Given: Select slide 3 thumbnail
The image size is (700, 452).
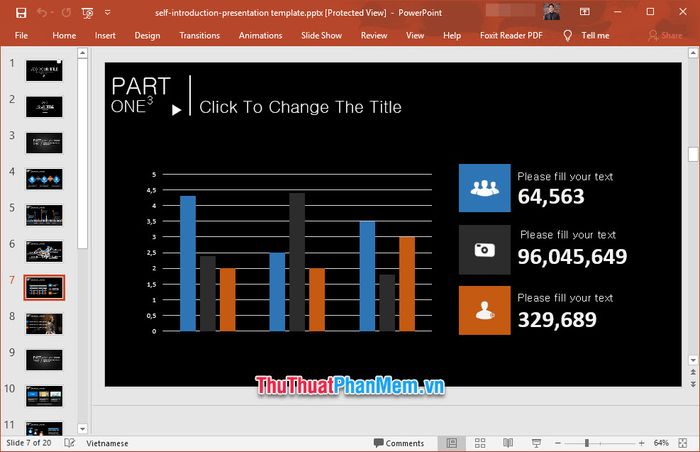Looking at the screenshot, I should [44, 143].
